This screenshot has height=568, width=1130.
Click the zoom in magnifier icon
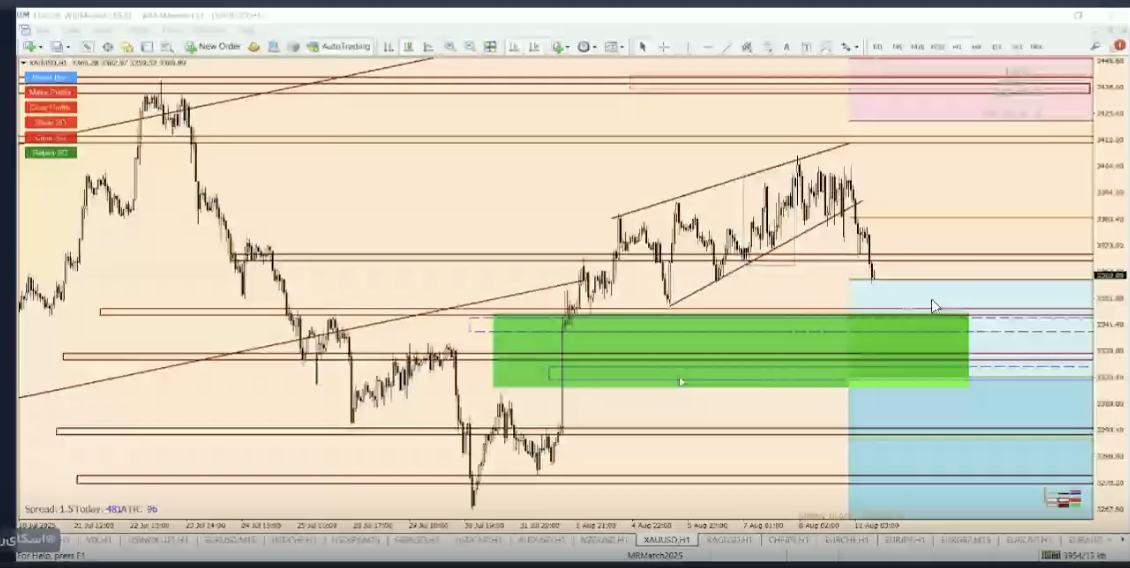click(x=450, y=47)
